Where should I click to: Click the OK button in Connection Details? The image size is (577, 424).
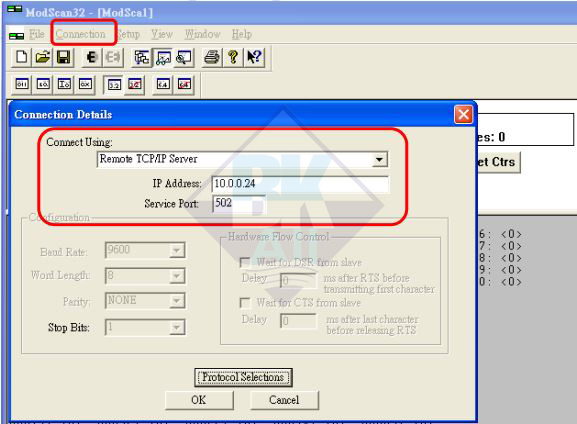pos(199,400)
